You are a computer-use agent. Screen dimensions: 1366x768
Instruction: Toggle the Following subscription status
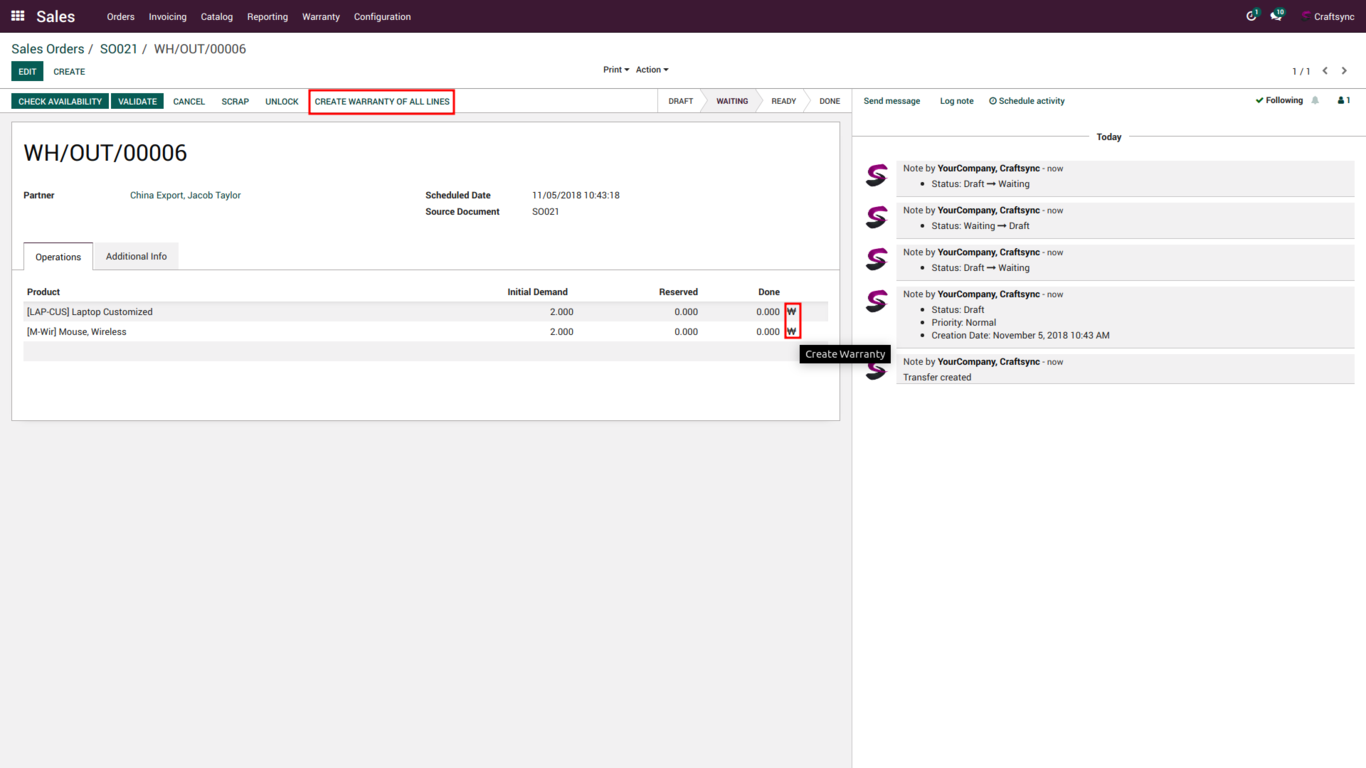tap(1279, 101)
